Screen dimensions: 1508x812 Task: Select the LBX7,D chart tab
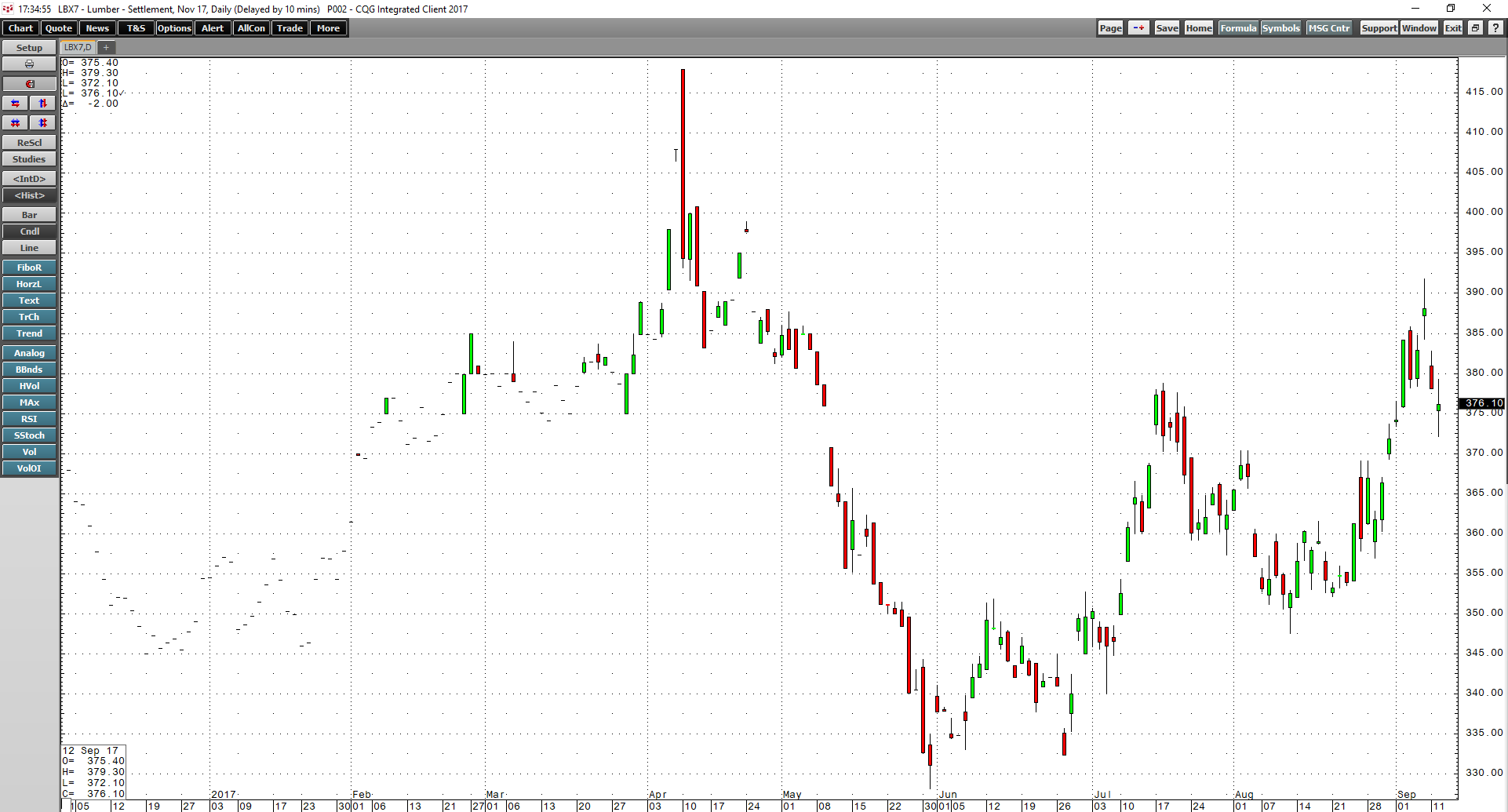pos(78,48)
